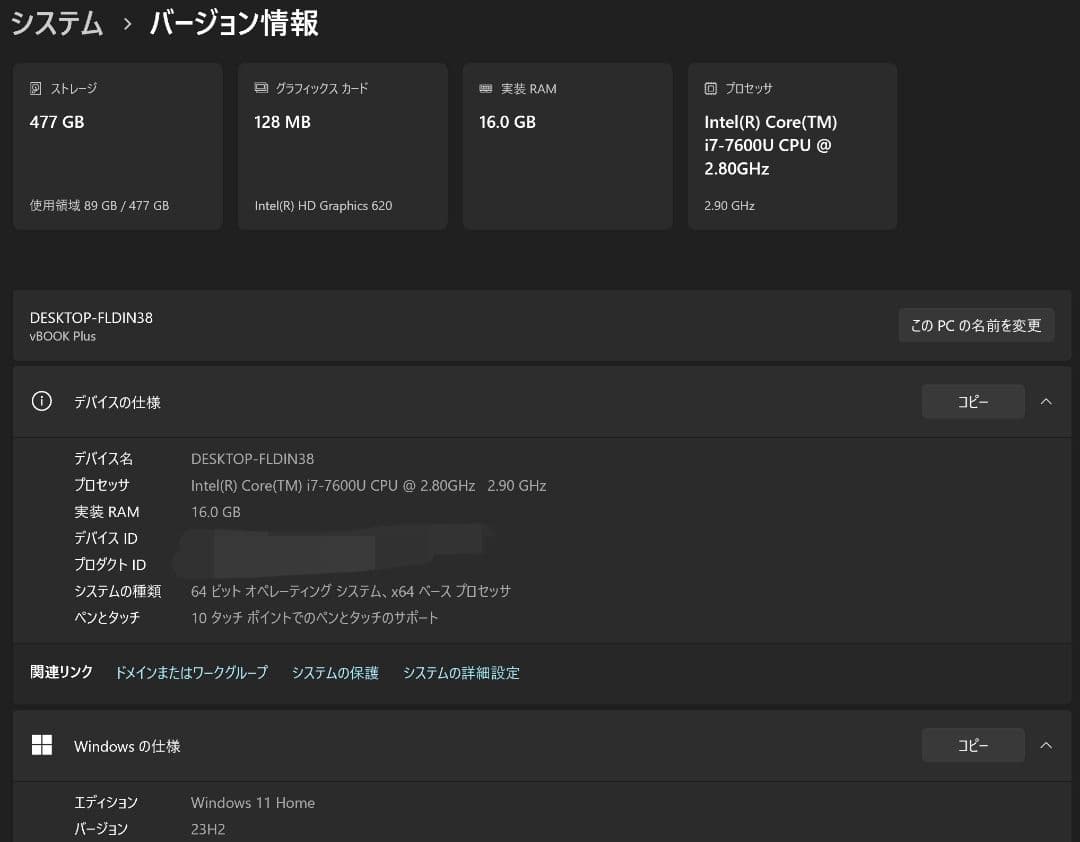Click the 実装 RAM row label in specs

tap(107, 512)
